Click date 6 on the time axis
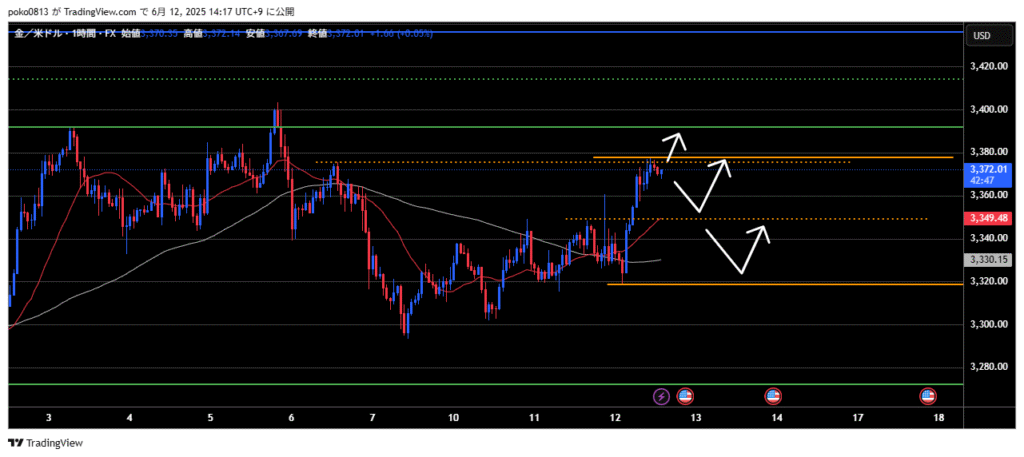Image resolution: width=1024 pixels, height=457 pixels. tap(291, 416)
